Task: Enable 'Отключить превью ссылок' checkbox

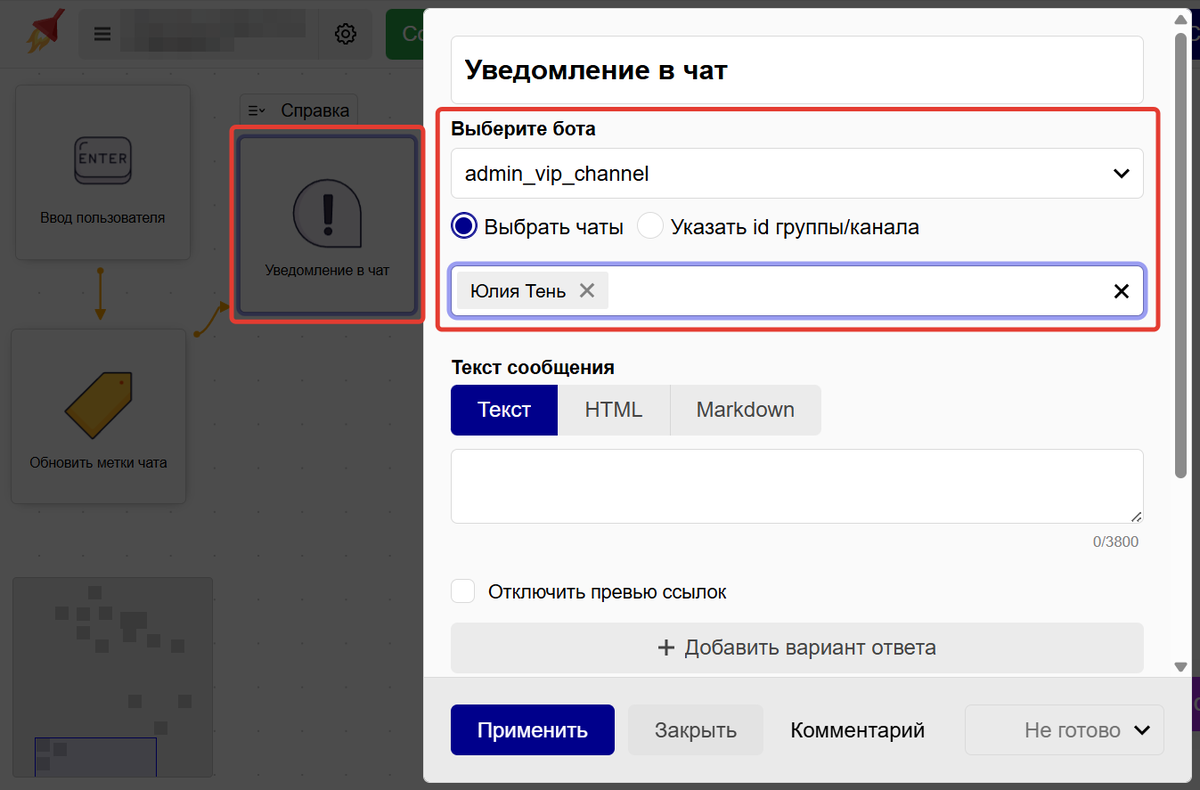Action: [462, 591]
